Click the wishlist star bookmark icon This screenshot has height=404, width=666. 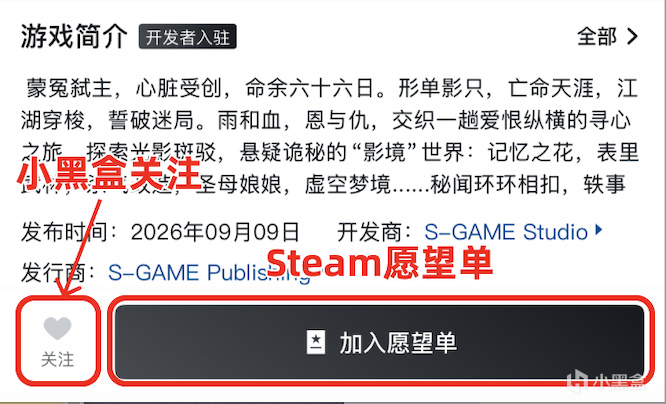click(x=316, y=342)
